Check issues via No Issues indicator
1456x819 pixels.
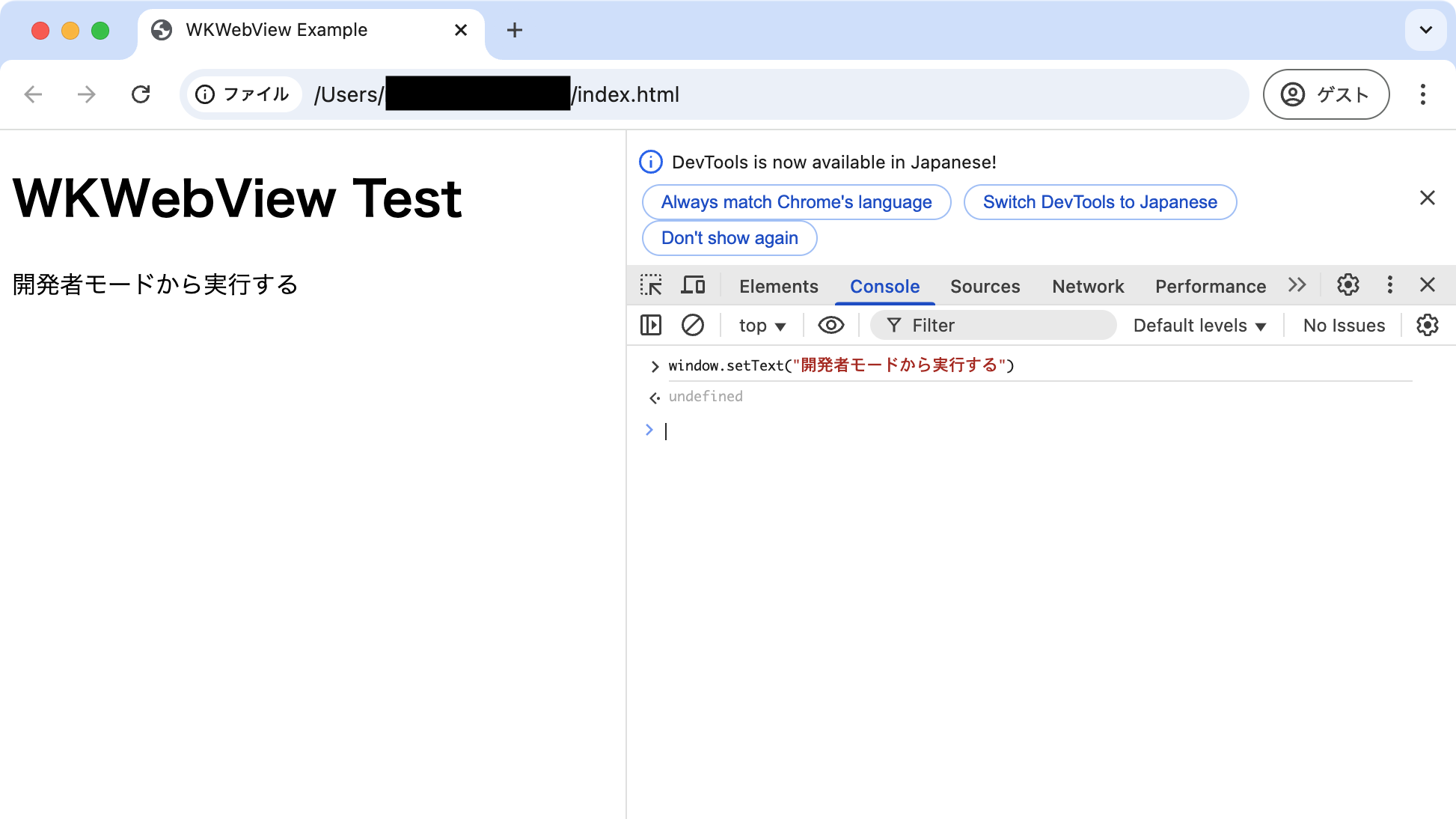tap(1343, 325)
